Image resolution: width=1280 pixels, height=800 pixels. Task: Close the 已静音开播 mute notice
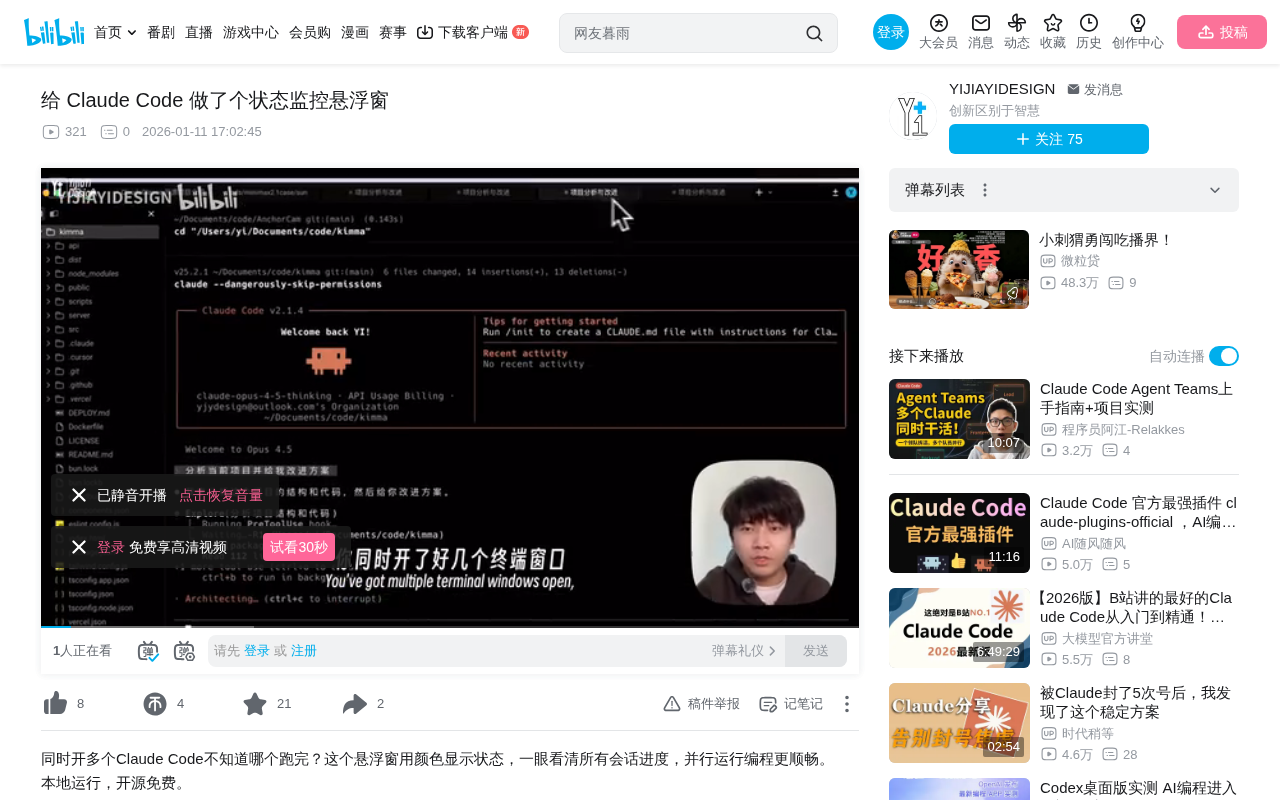click(79, 495)
